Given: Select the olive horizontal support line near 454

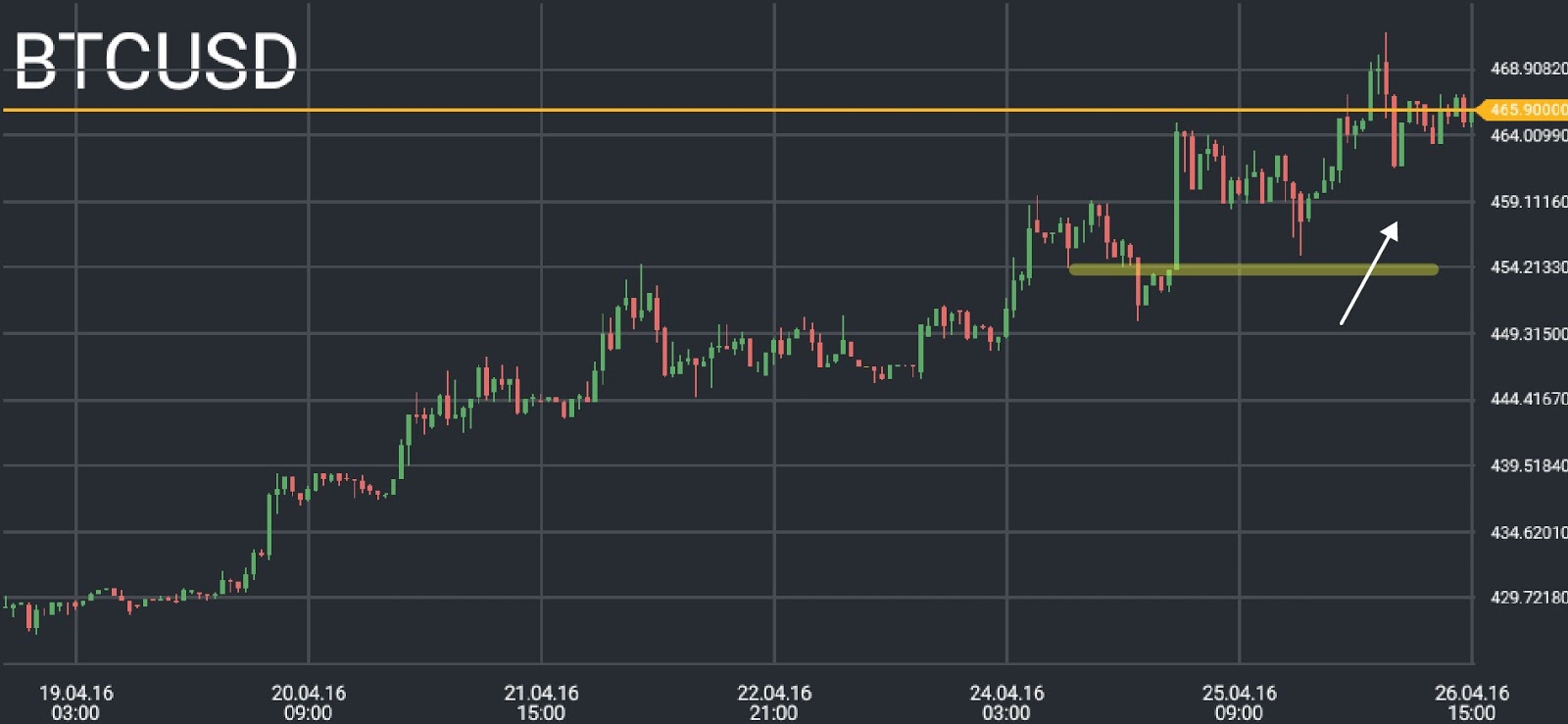Looking at the screenshot, I should click(1253, 269).
